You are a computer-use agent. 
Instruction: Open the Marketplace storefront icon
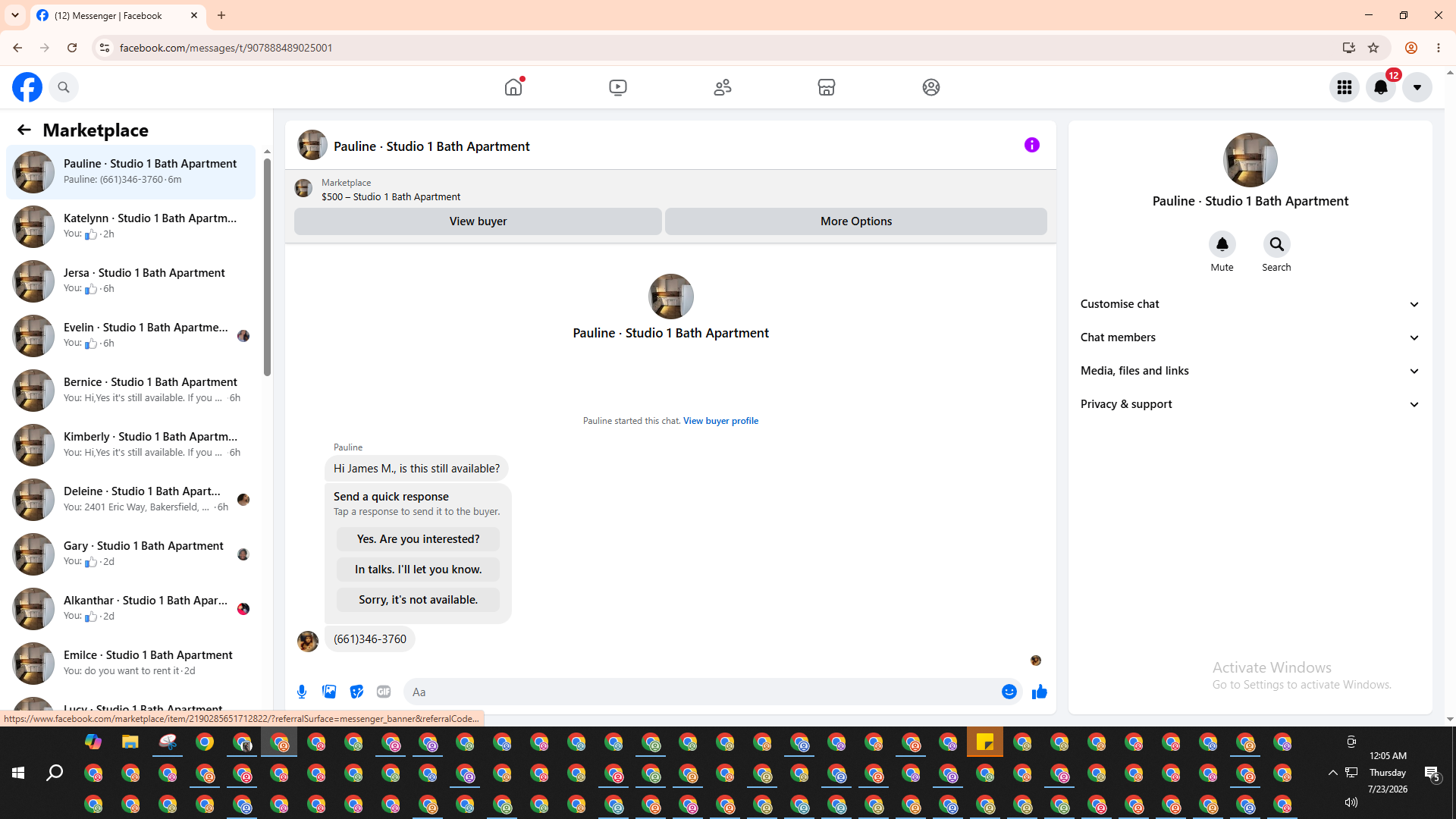click(x=827, y=87)
